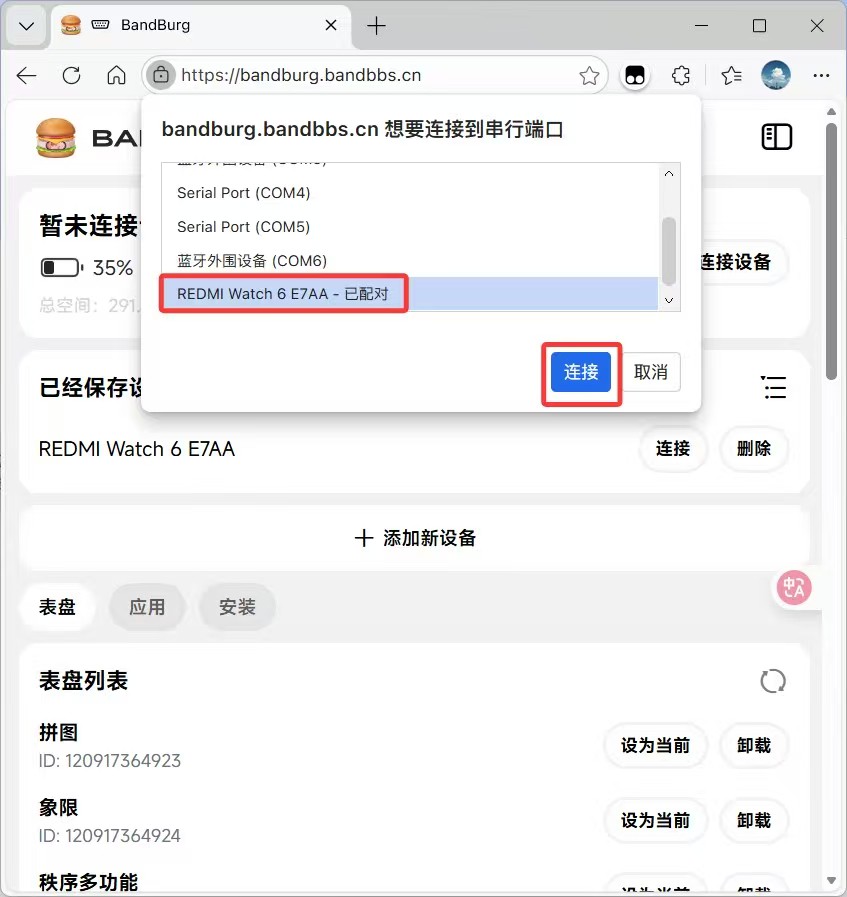The image size is (847, 897).
Task: Switch to the 安装 tab
Action: click(x=237, y=607)
